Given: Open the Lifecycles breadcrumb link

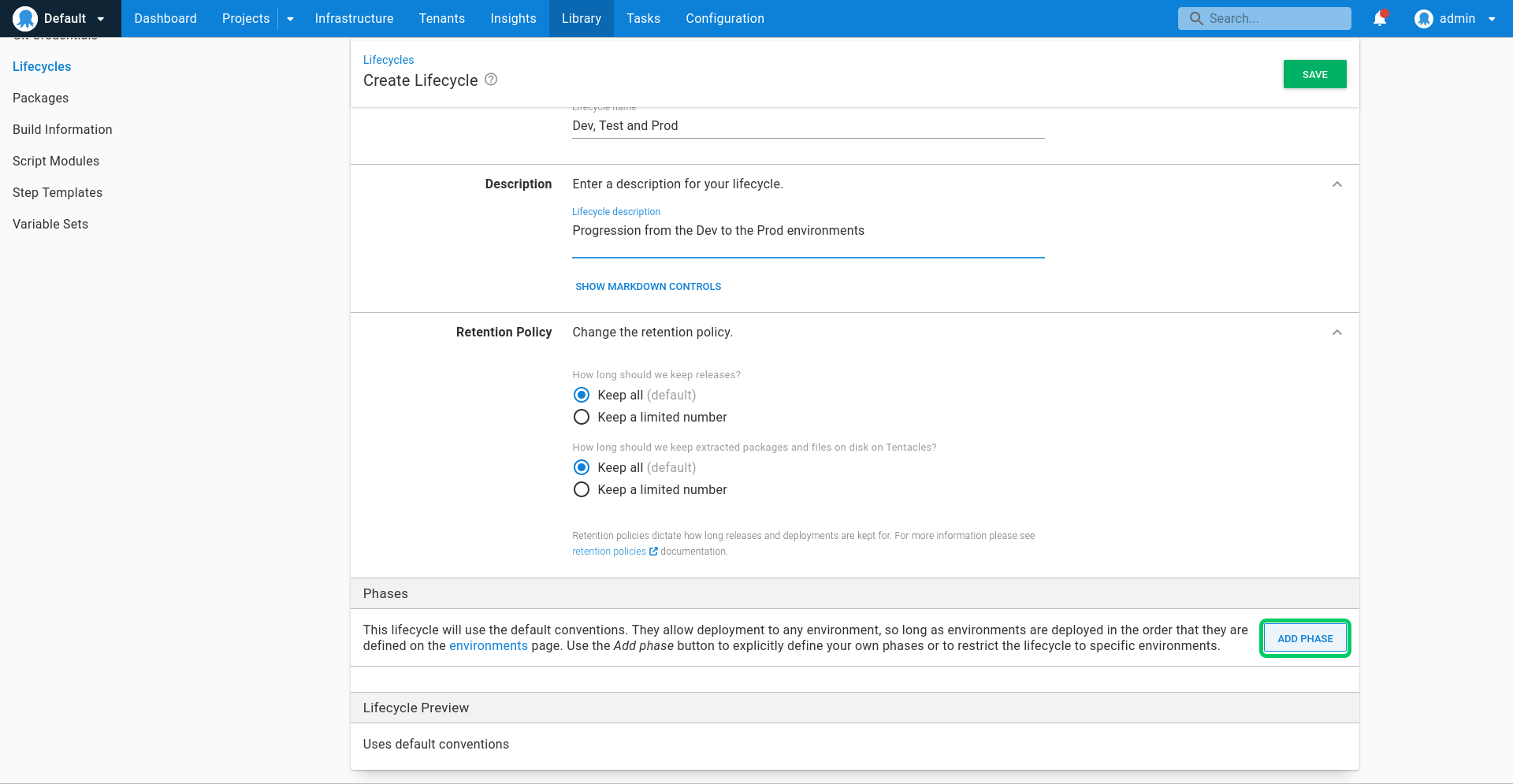Looking at the screenshot, I should 388,60.
